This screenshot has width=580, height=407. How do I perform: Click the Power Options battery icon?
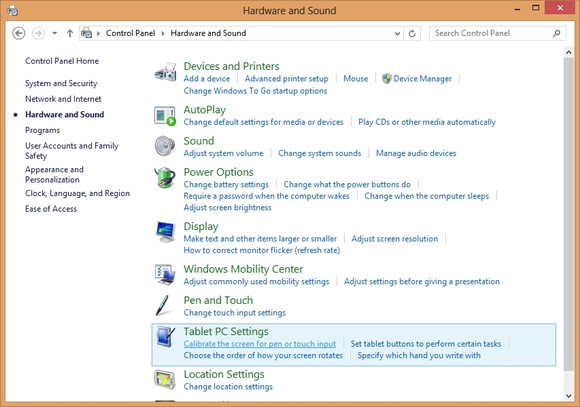point(165,177)
